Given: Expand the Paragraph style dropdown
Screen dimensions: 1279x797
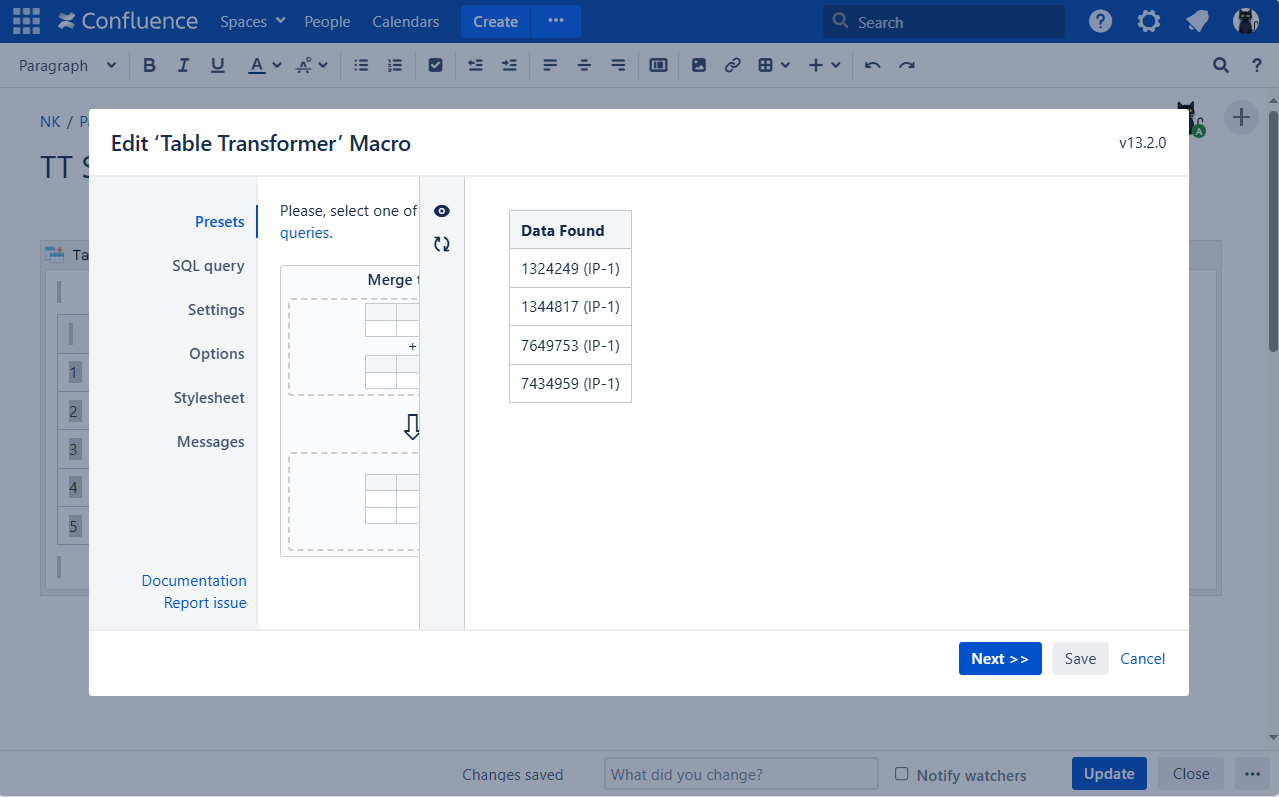Looking at the screenshot, I should pyautogui.click(x=67, y=65).
